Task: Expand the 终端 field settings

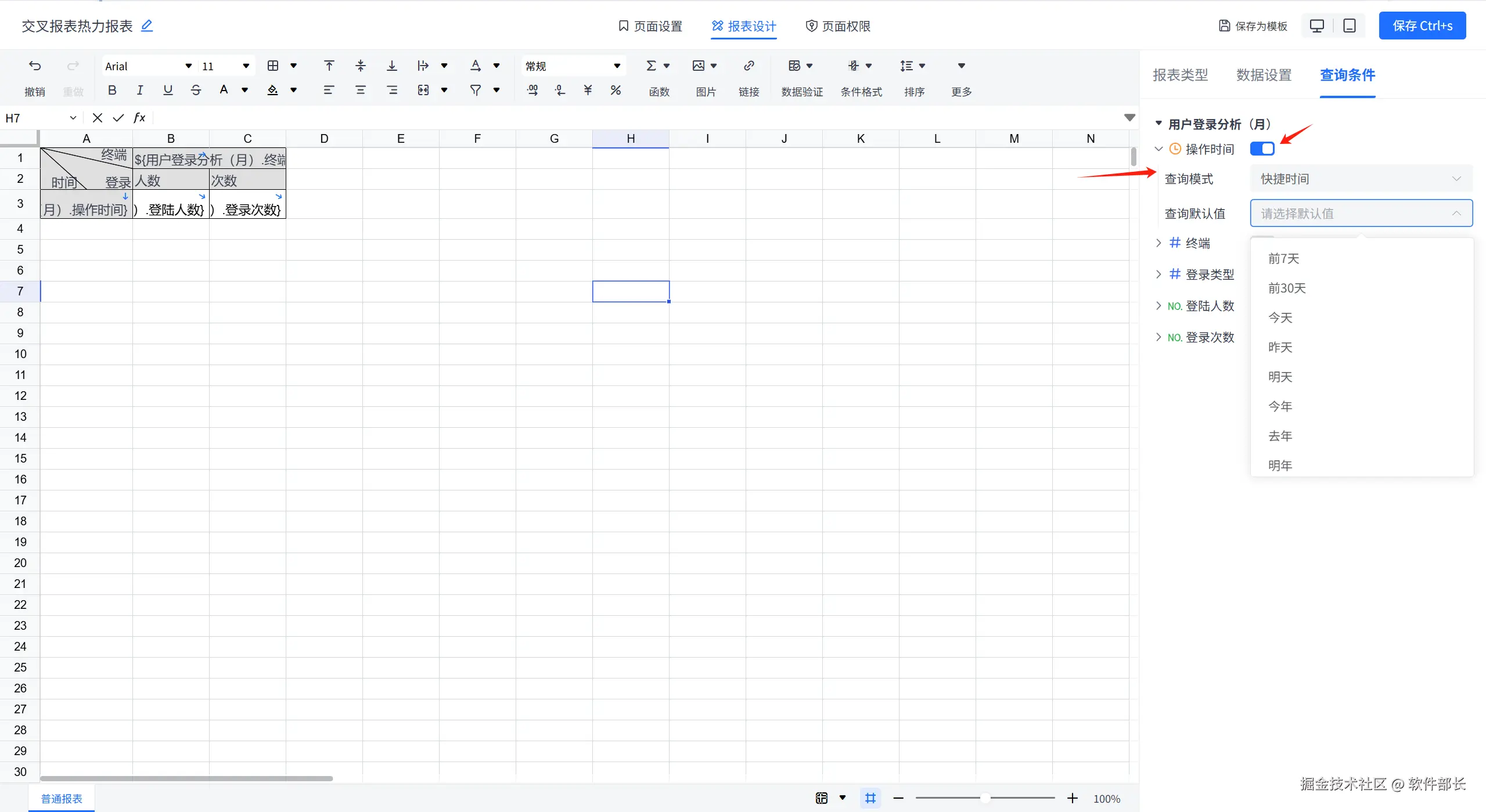Action: click(1158, 243)
